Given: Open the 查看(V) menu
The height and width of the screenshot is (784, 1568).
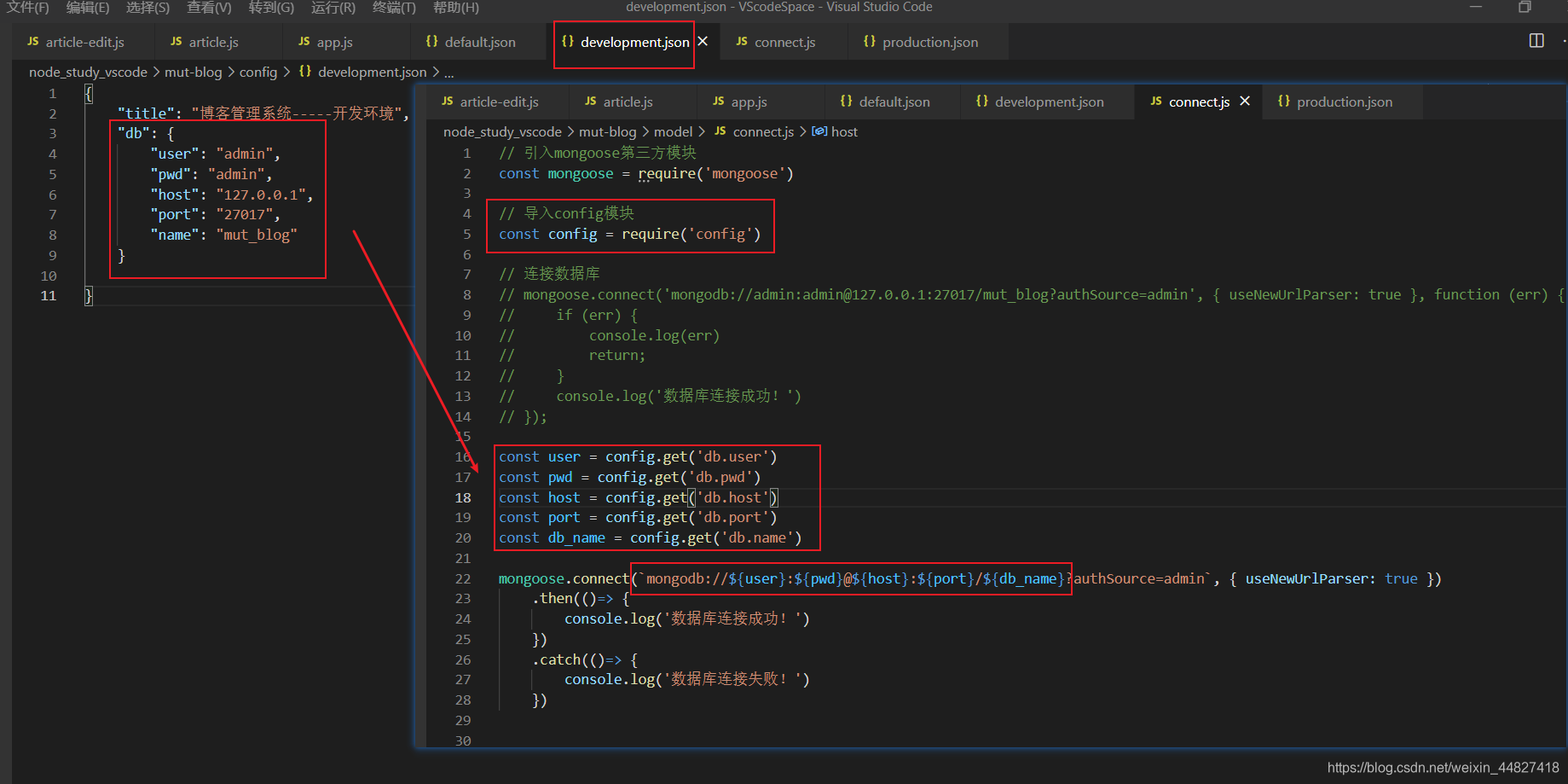Looking at the screenshot, I should 209,8.
